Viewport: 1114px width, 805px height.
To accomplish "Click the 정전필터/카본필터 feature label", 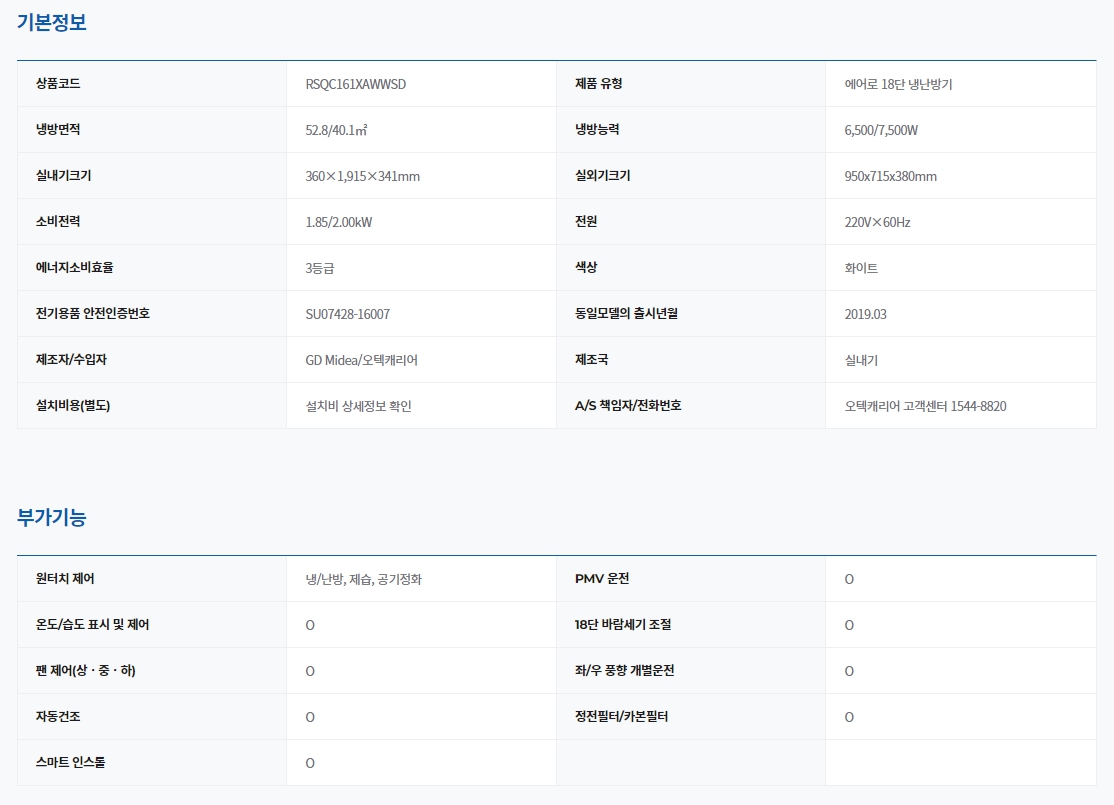I will point(621,717).
